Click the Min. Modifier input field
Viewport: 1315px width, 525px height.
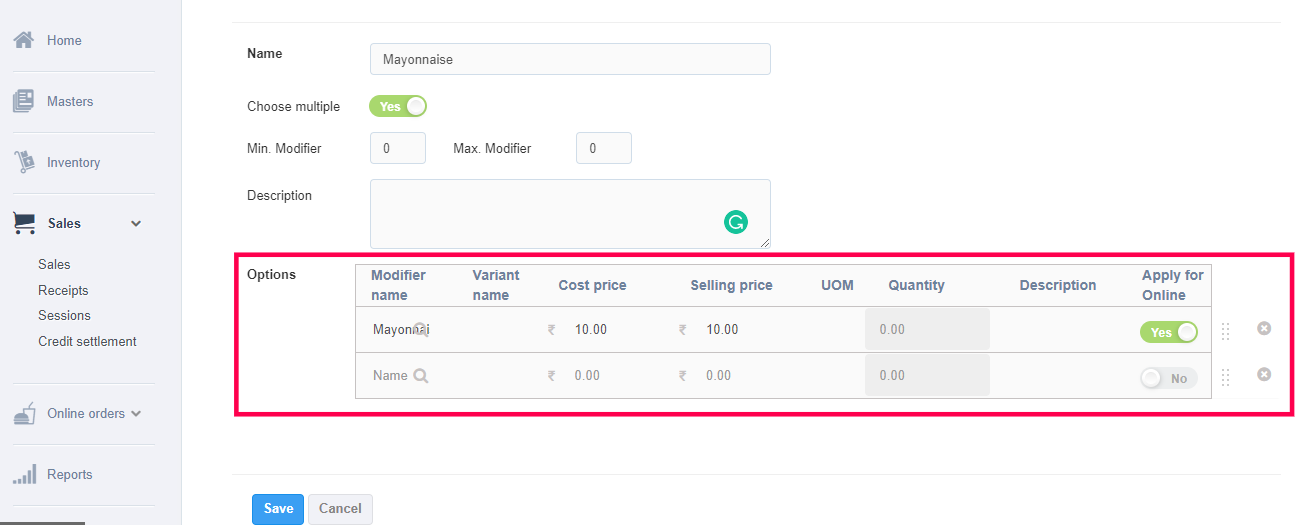(397, 148)
